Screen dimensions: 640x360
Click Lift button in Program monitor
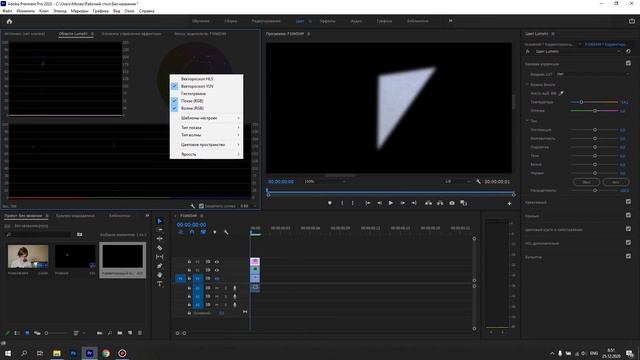click(428, 203)
